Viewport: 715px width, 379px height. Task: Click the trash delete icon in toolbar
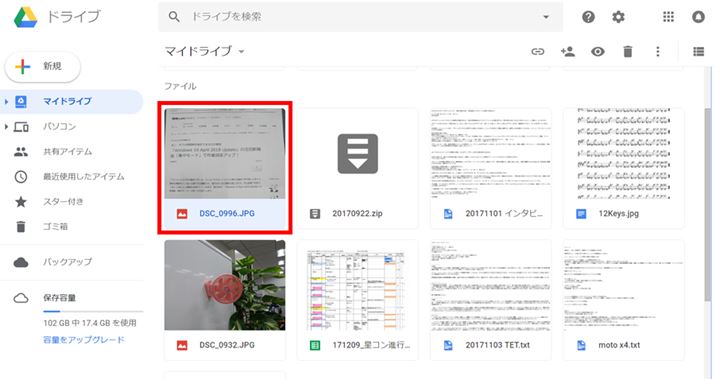[x=628, y=52]
